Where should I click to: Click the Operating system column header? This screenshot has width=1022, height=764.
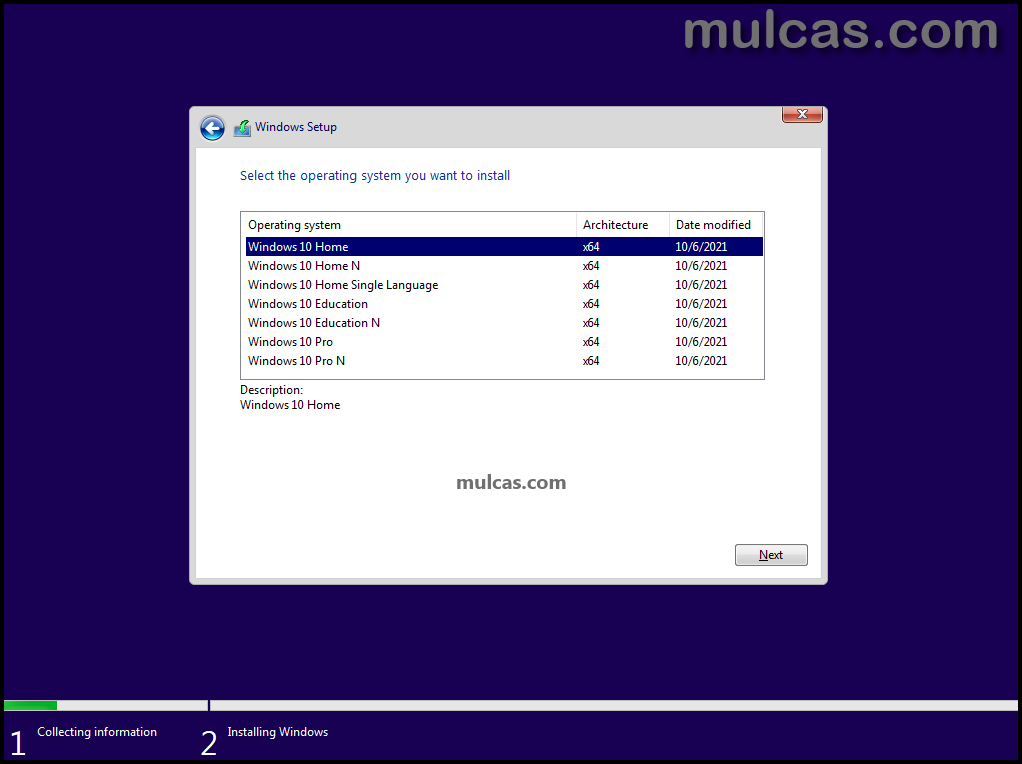295,225
